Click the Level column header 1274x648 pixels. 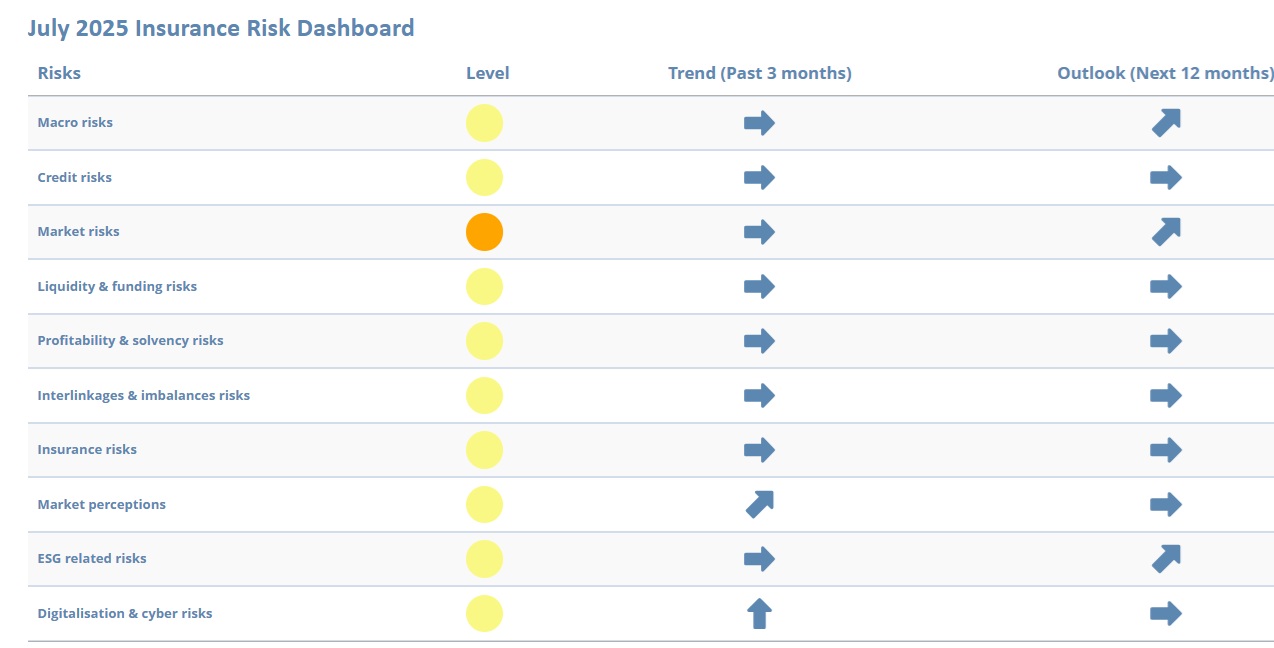(487, 73)
